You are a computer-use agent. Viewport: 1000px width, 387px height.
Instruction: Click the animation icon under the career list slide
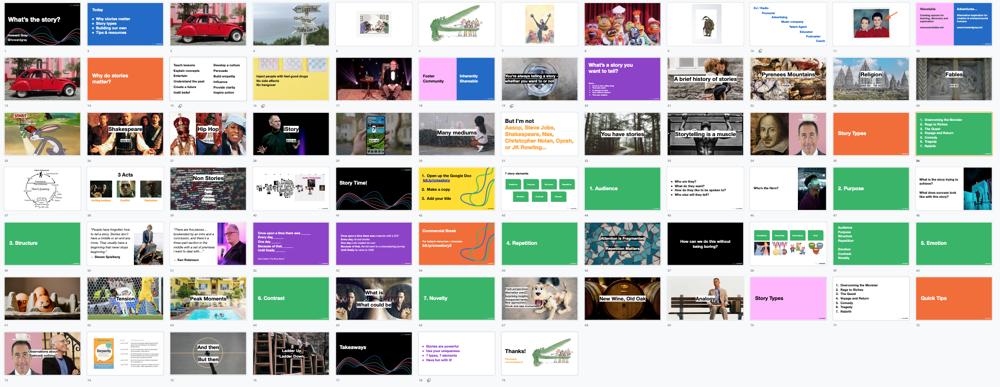[761, 50]
